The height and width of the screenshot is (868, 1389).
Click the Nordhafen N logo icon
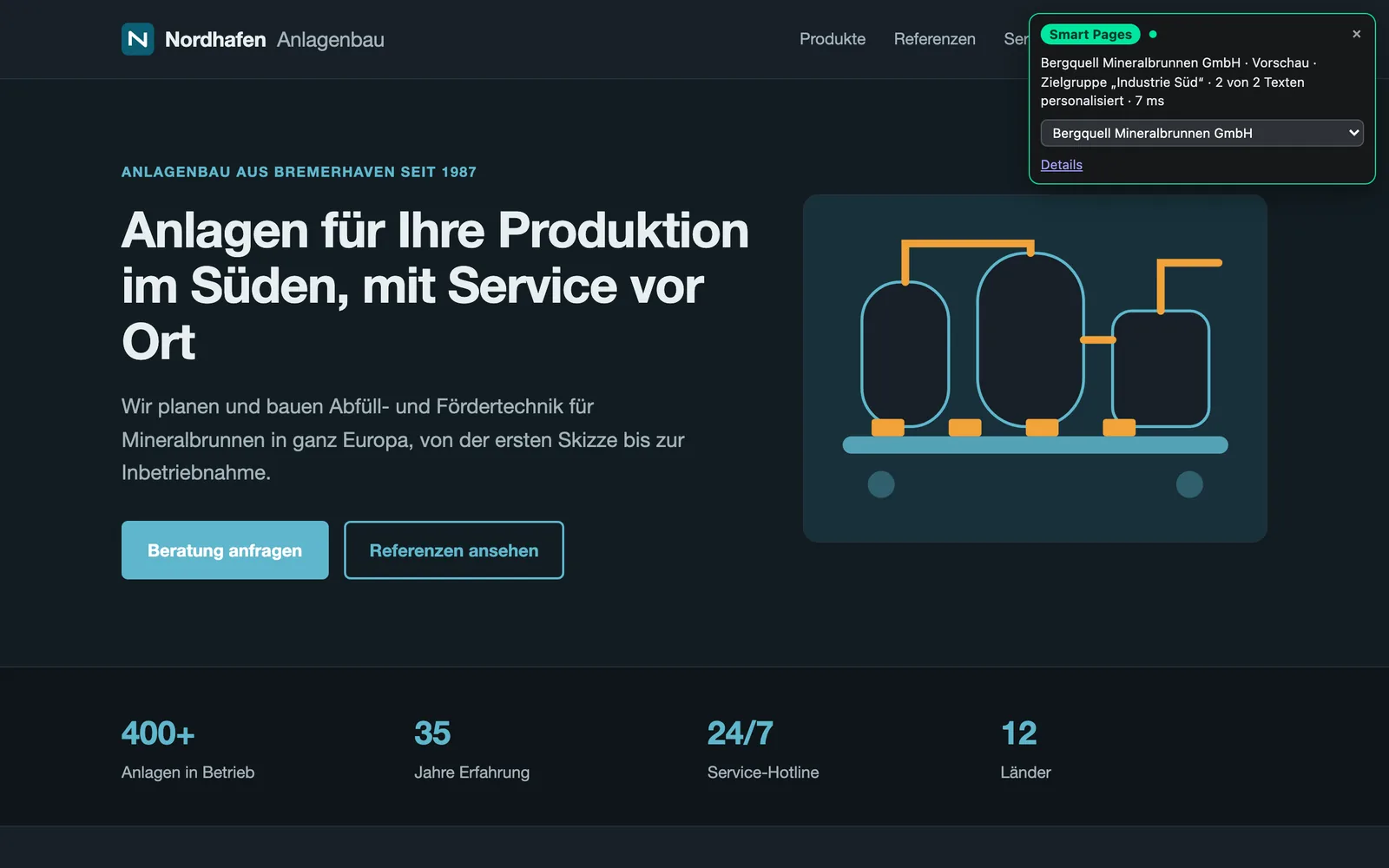click(x=137, y=39)
